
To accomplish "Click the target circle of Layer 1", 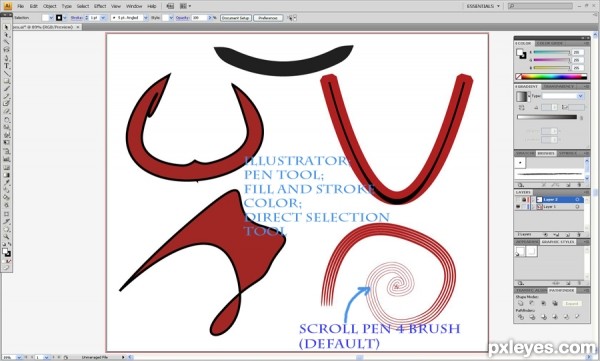I will click(577, 207).
